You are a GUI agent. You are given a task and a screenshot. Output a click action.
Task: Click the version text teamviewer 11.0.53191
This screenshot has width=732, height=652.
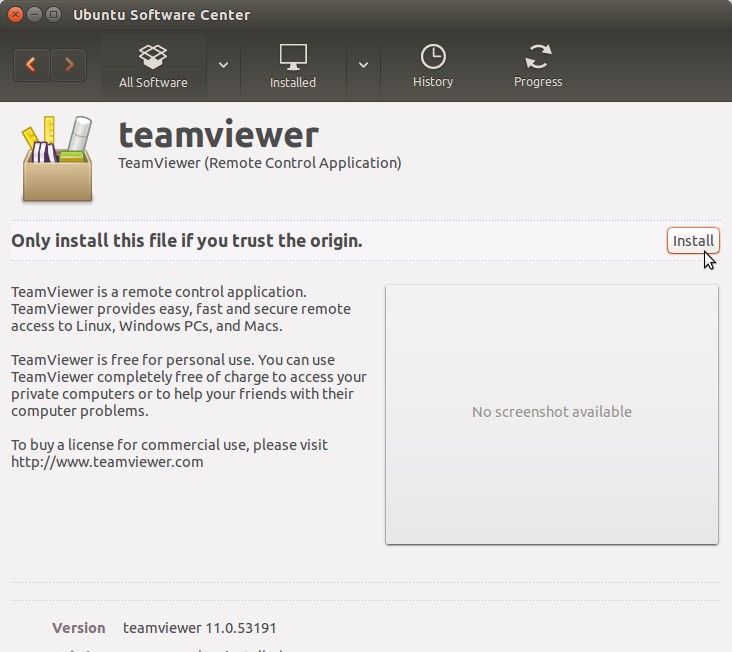(199, 628)
